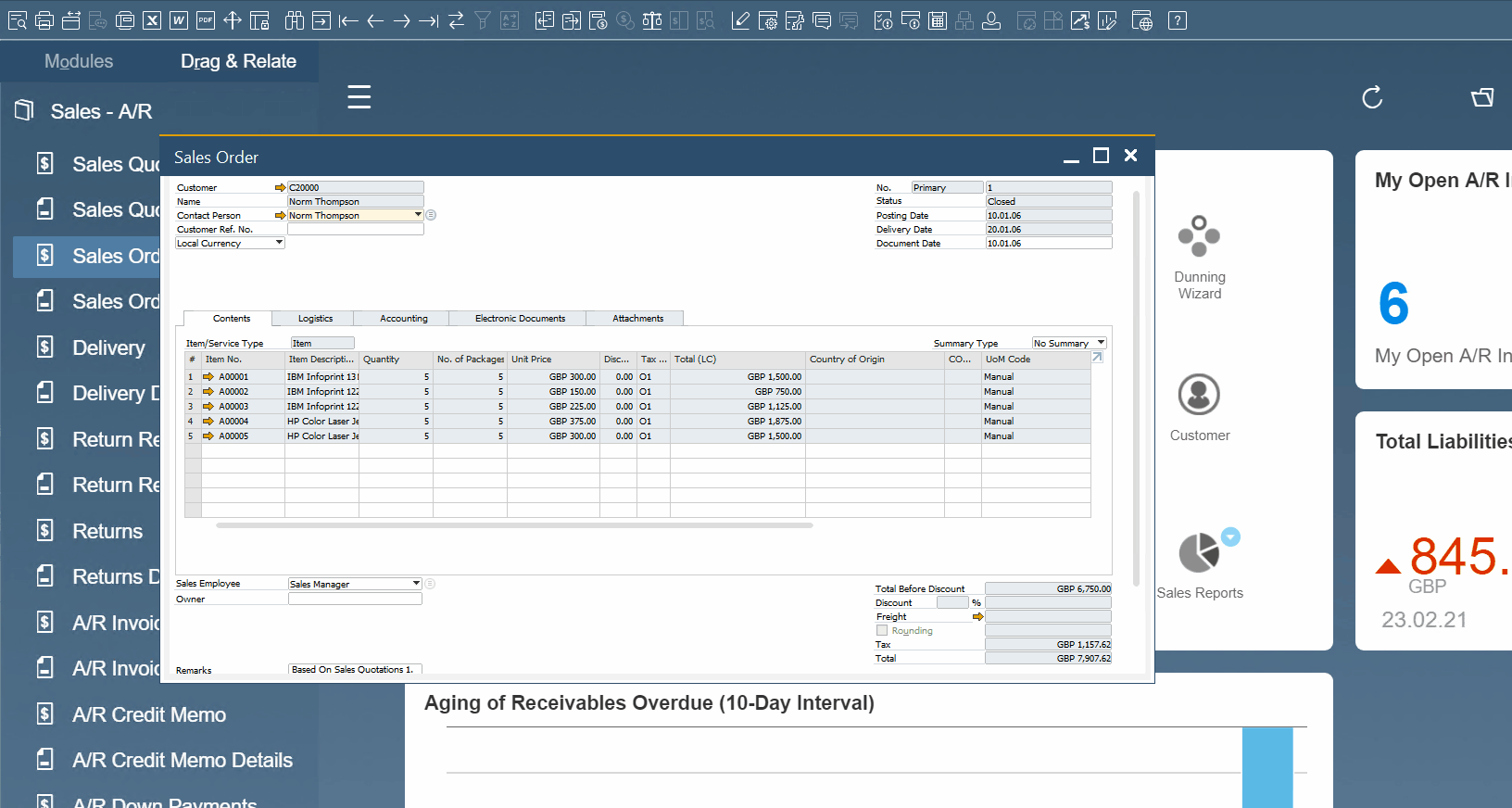Export document to PDF
The image size is (1512, 808).
pyautogui.click(x=206, y=20)
